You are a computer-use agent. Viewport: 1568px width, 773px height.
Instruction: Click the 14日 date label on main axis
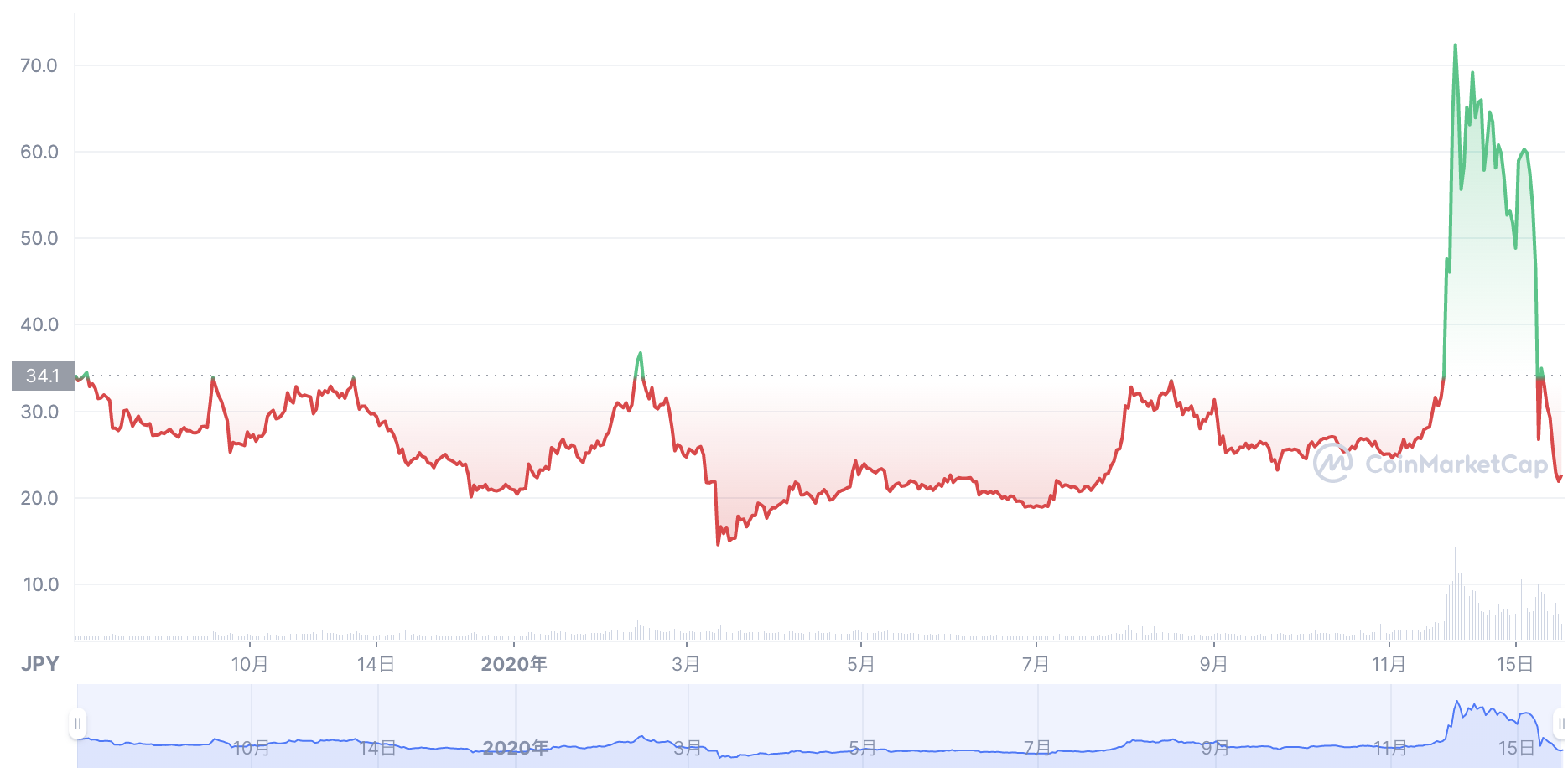point(376,664)
